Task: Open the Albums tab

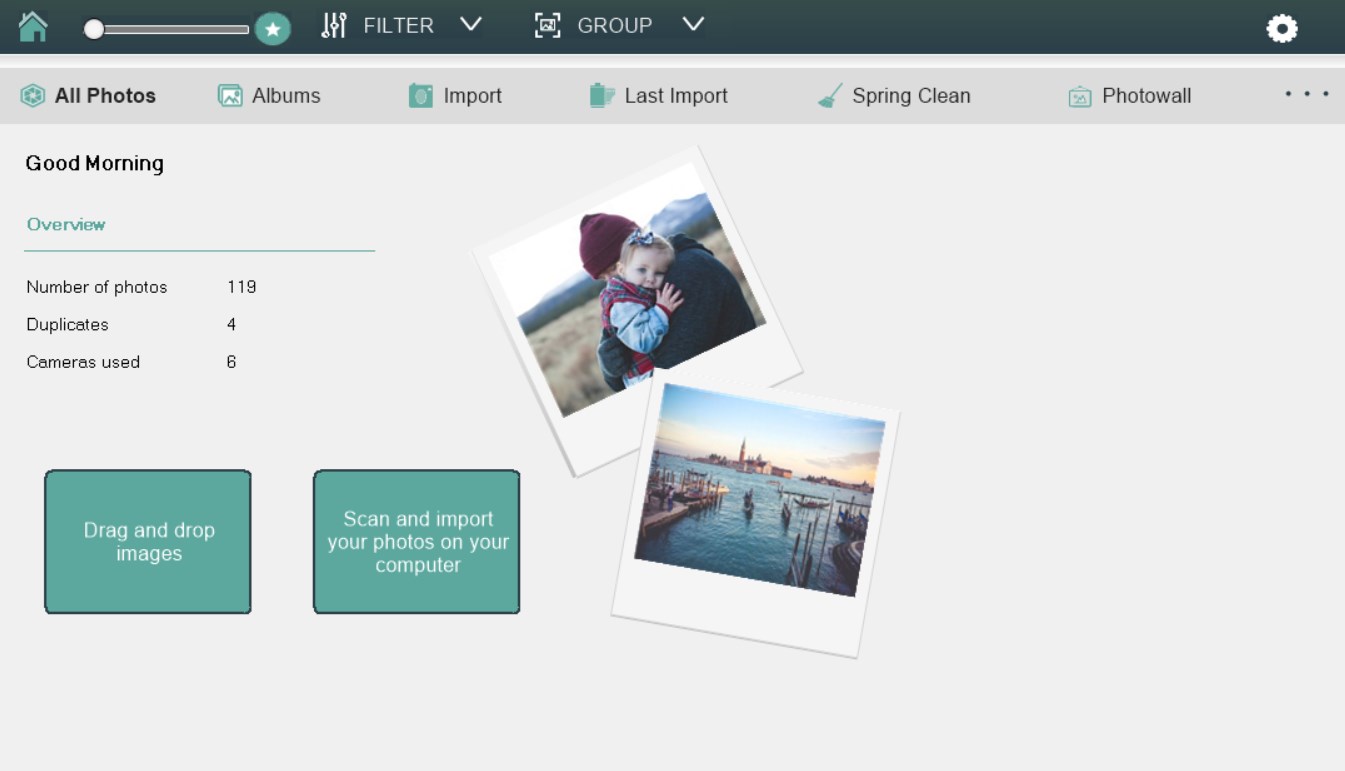Action: (x=269, y=96)
